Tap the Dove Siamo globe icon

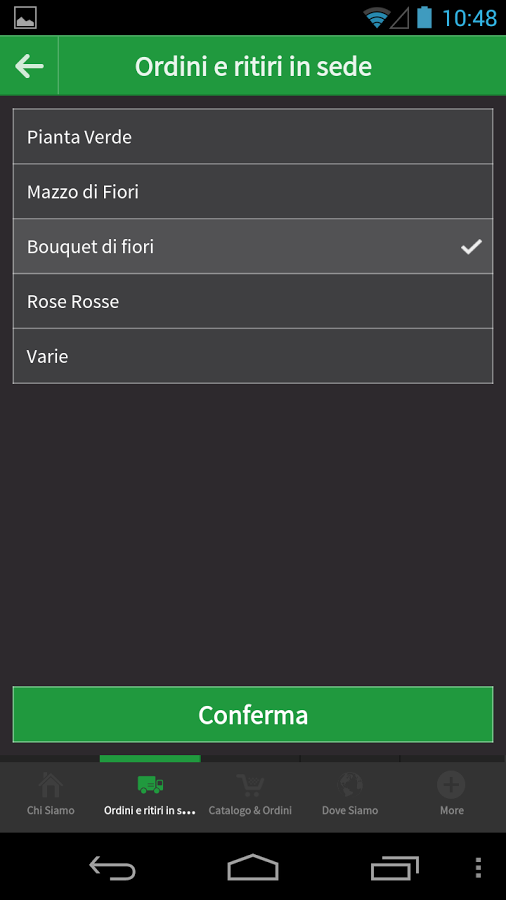click(x=350, y=785)
